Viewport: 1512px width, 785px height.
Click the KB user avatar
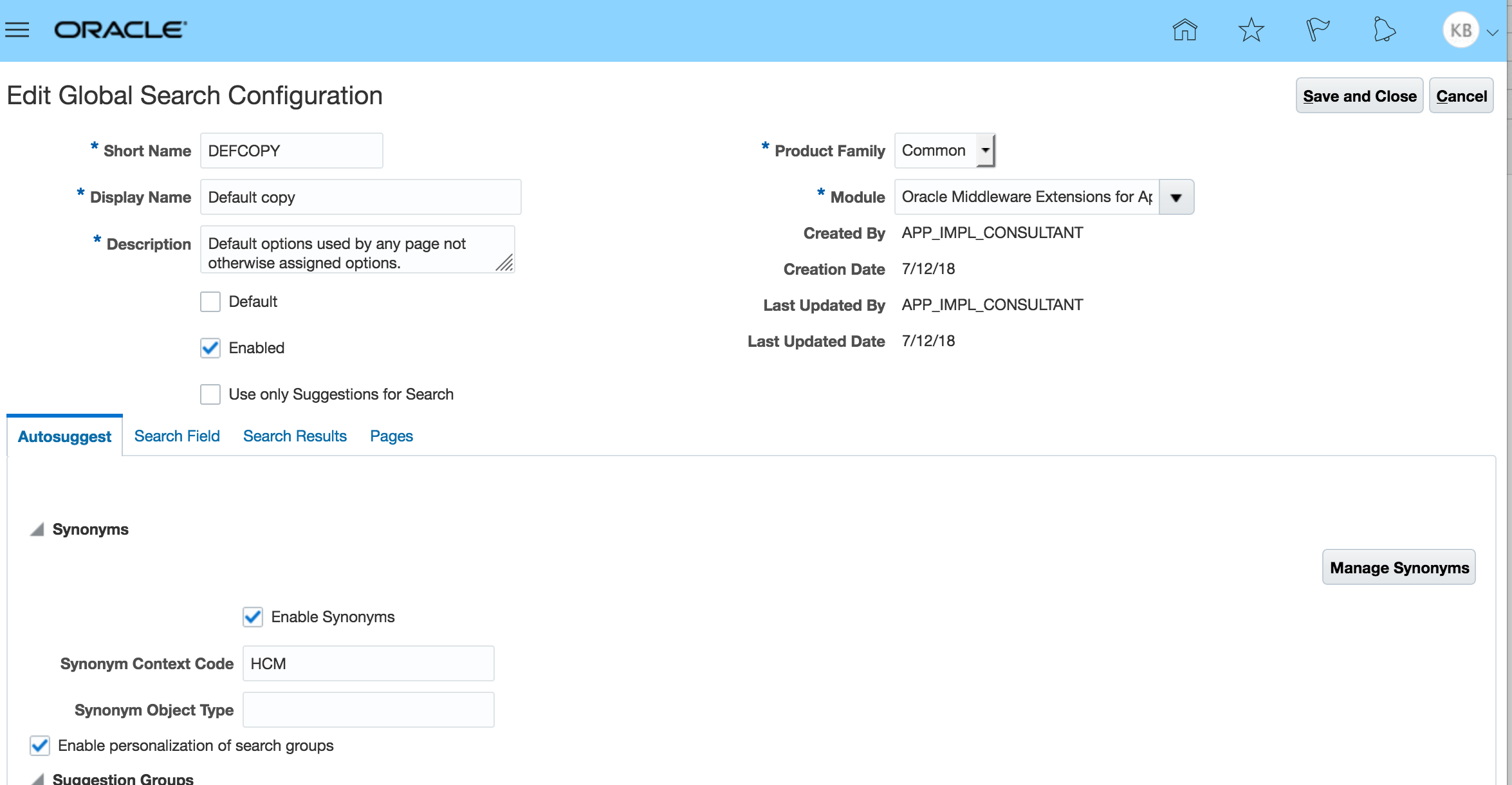point(1461,30)
